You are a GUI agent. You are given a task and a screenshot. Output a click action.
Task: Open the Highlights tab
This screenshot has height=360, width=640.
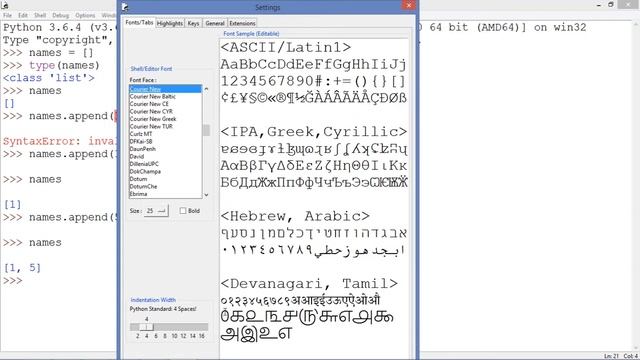point(170,23)
